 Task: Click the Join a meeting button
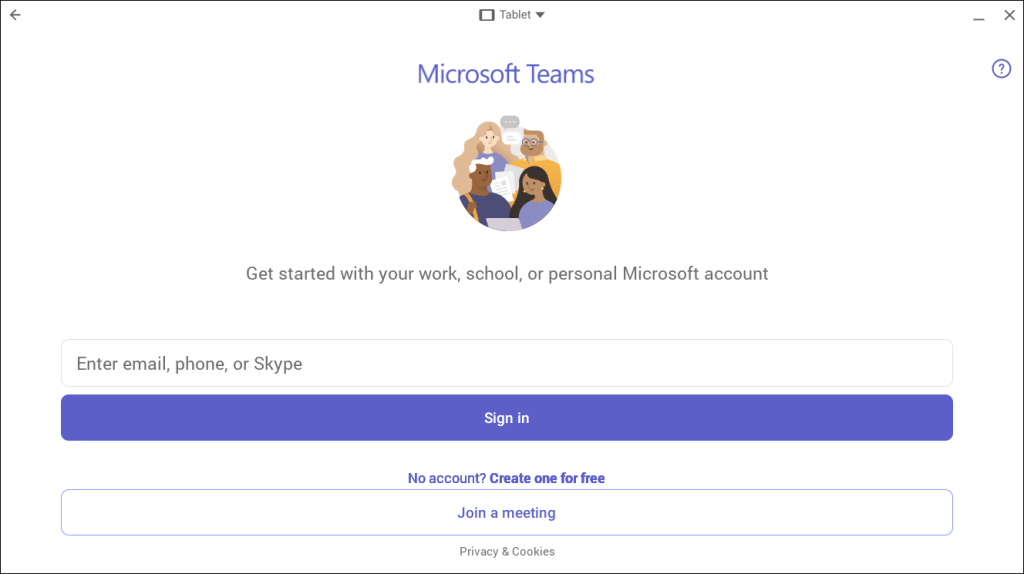tap(506, 513)
